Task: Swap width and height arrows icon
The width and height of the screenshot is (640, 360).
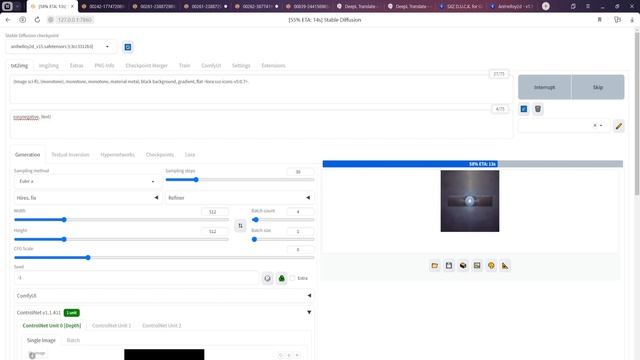Action: click(240, 225)
